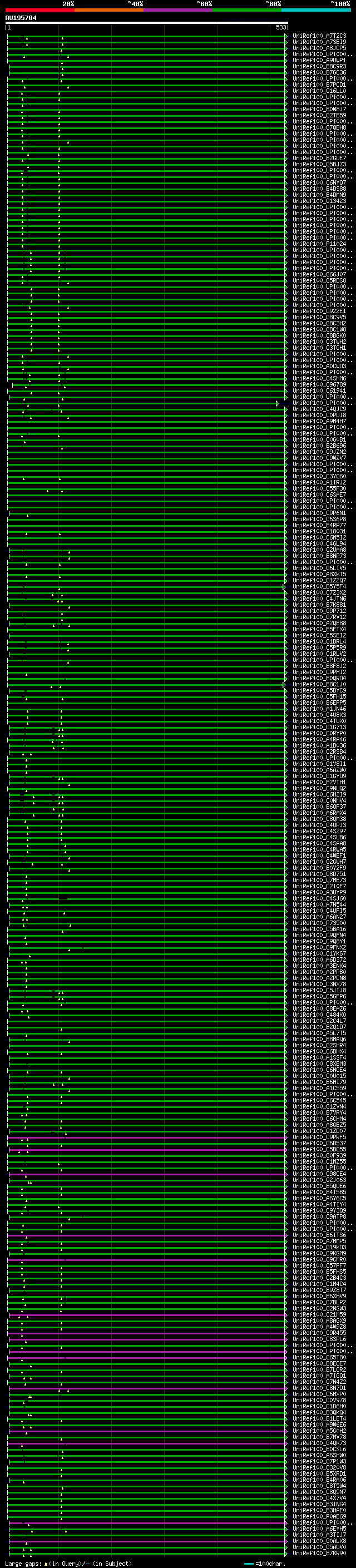Select hit label UniRef100_Q6LIV5
The width and height of the screenshot is (356, 1568).
(x=319, y=568)
